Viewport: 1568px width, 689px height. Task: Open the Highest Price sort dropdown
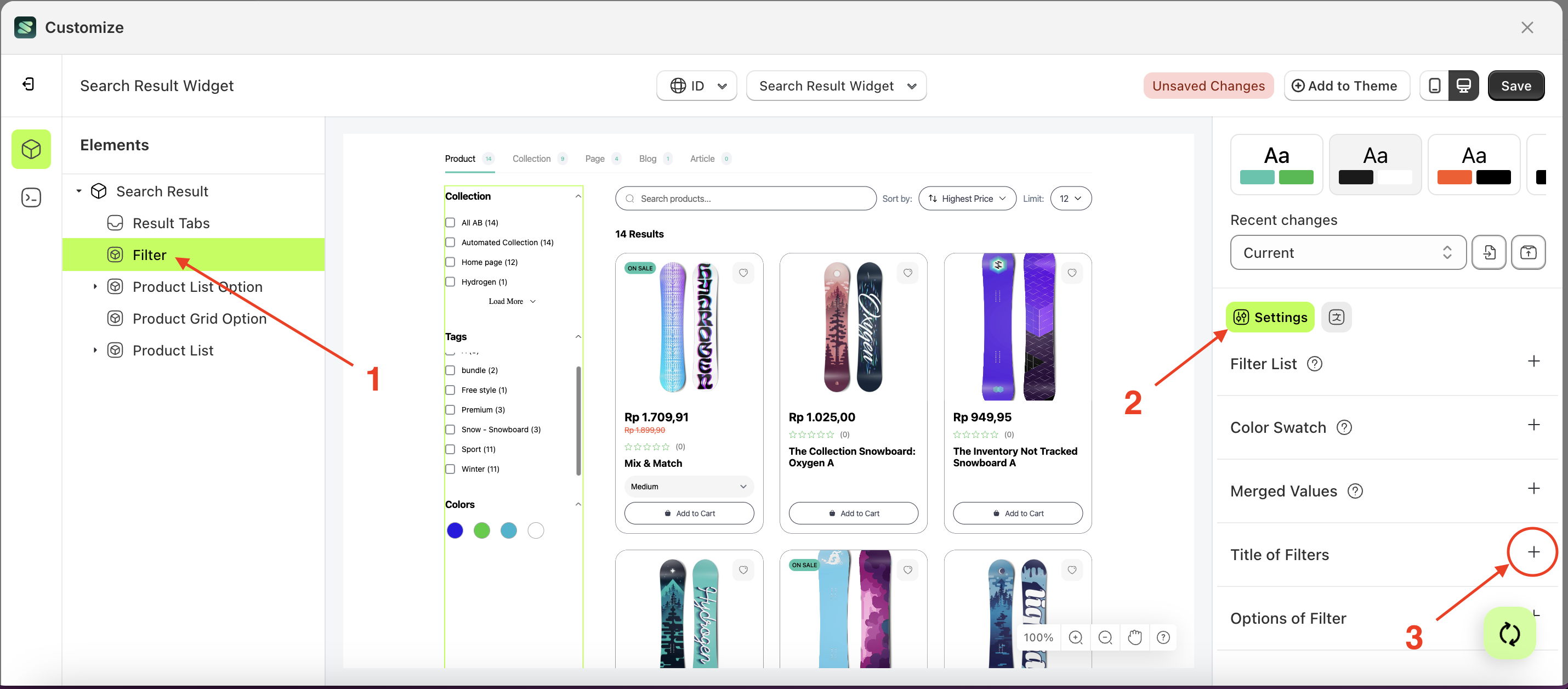967,198
